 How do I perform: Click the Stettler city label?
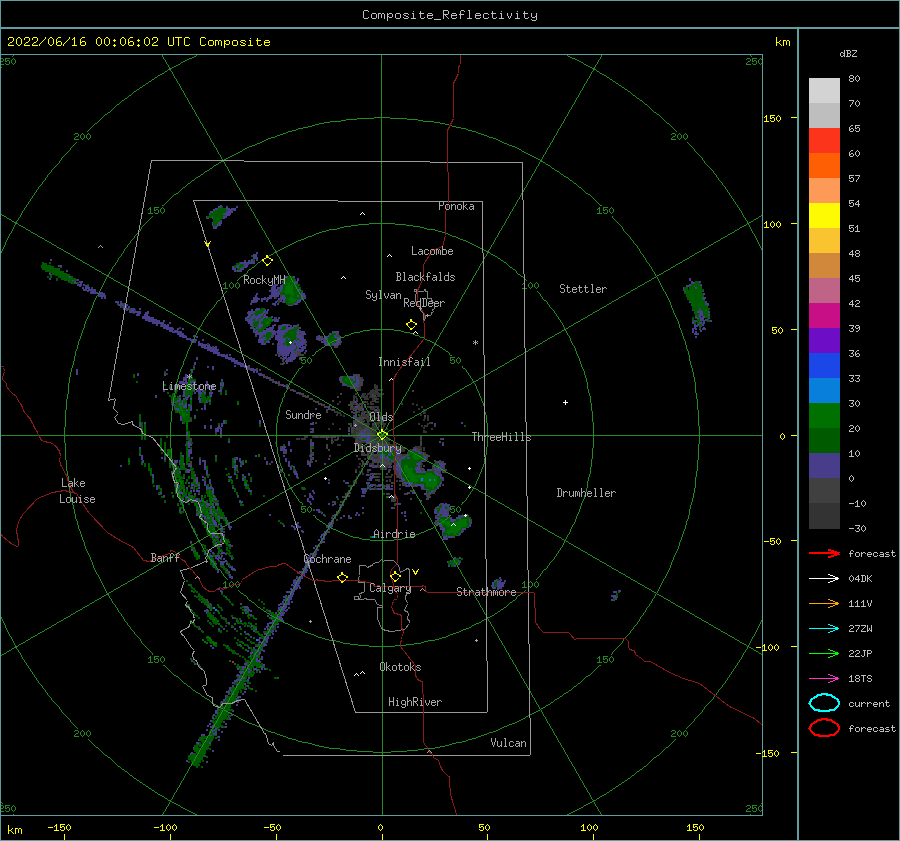click(583, 289)
